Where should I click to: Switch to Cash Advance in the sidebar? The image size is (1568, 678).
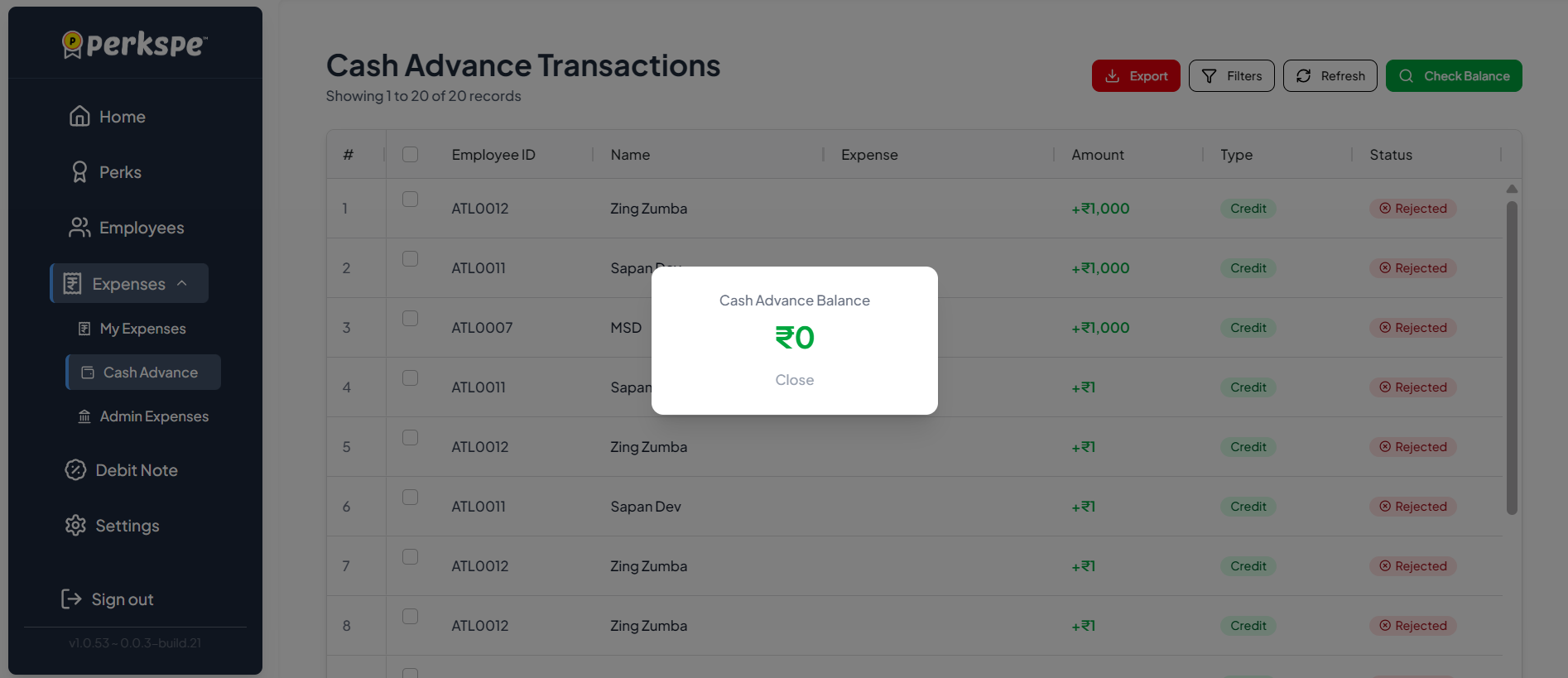coord(142,372)
